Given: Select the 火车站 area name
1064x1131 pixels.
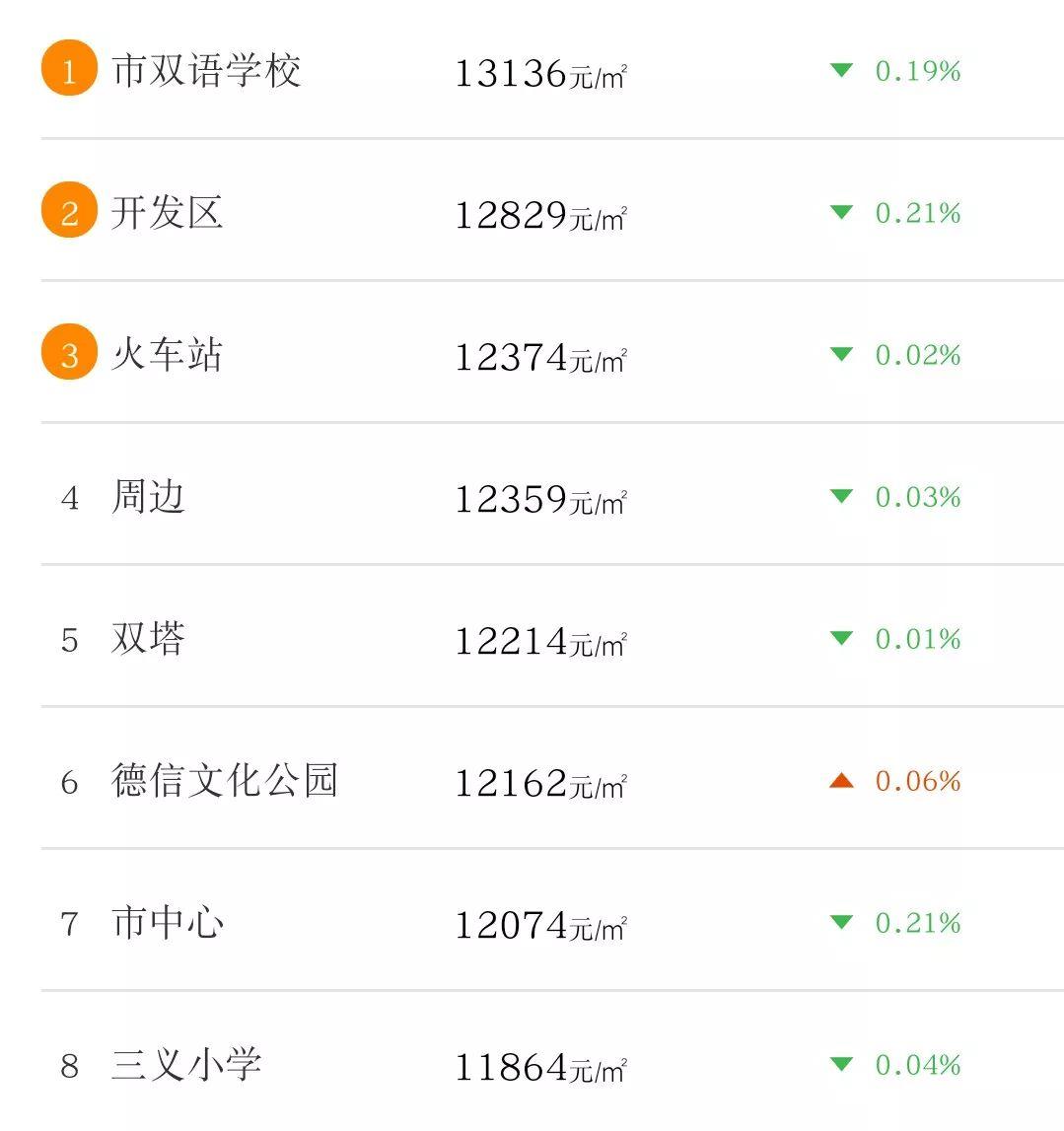Looking at the screenshot, I should coord(168,354).
